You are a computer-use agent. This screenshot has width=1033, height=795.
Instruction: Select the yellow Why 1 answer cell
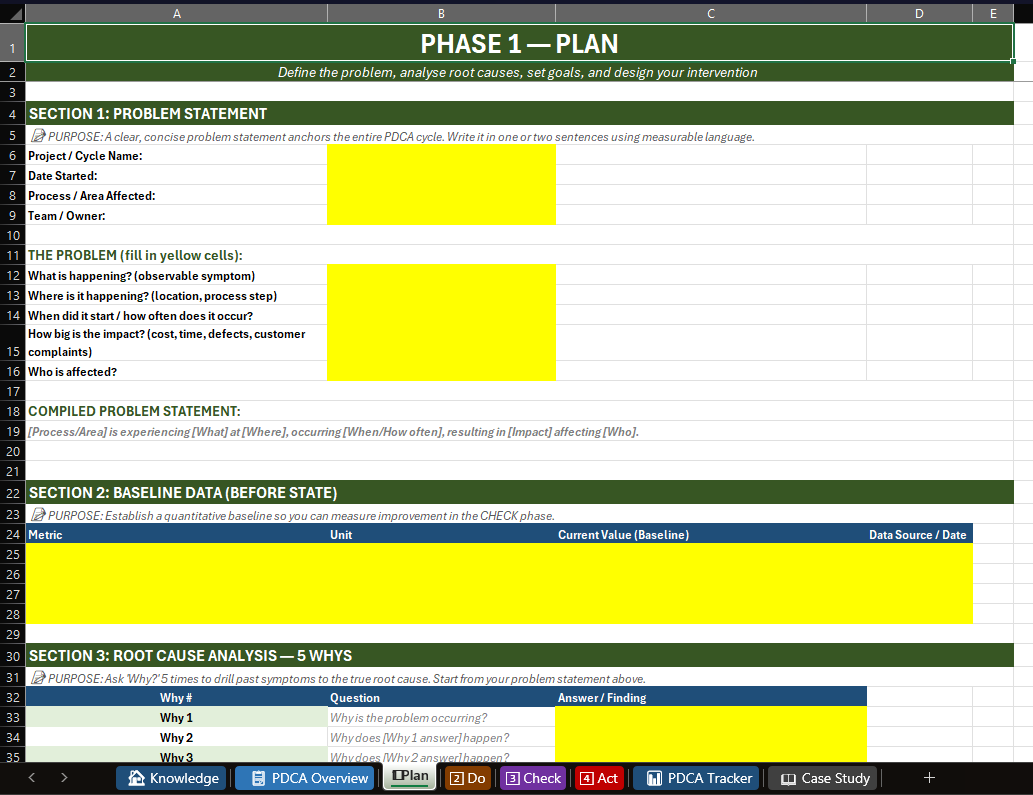(710, 717)
